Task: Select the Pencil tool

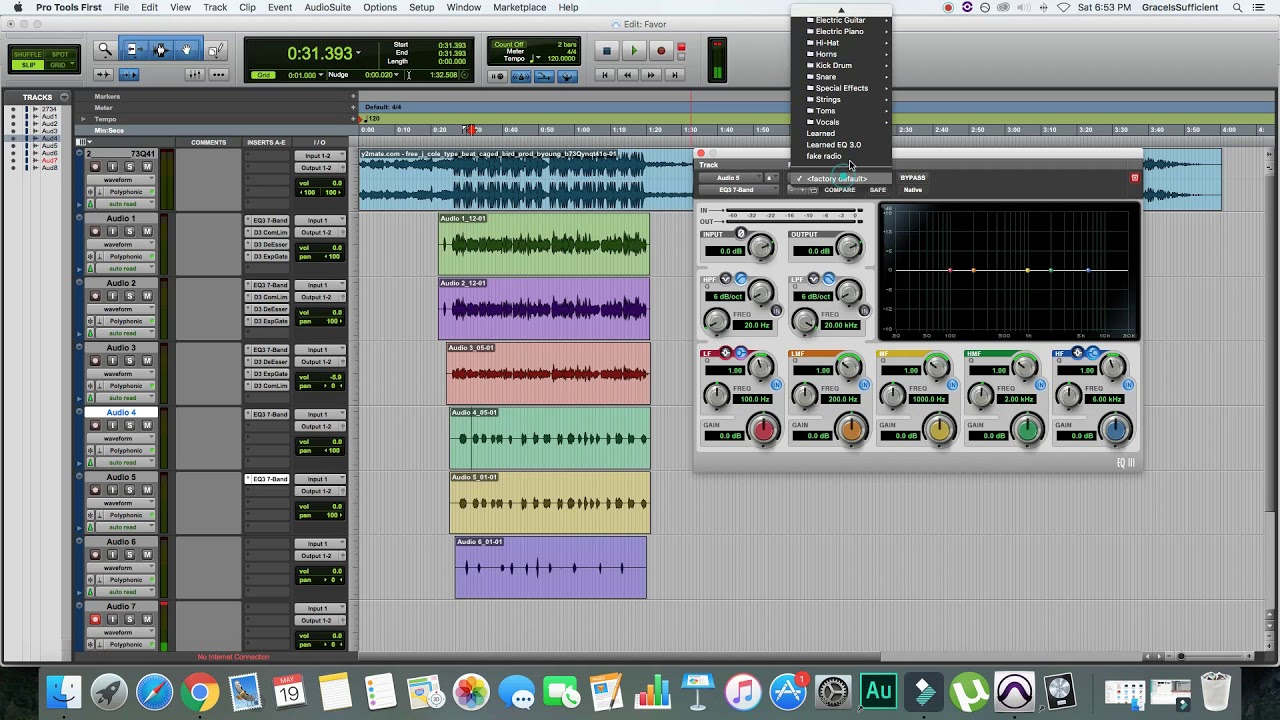Action: tap(216, 50)
